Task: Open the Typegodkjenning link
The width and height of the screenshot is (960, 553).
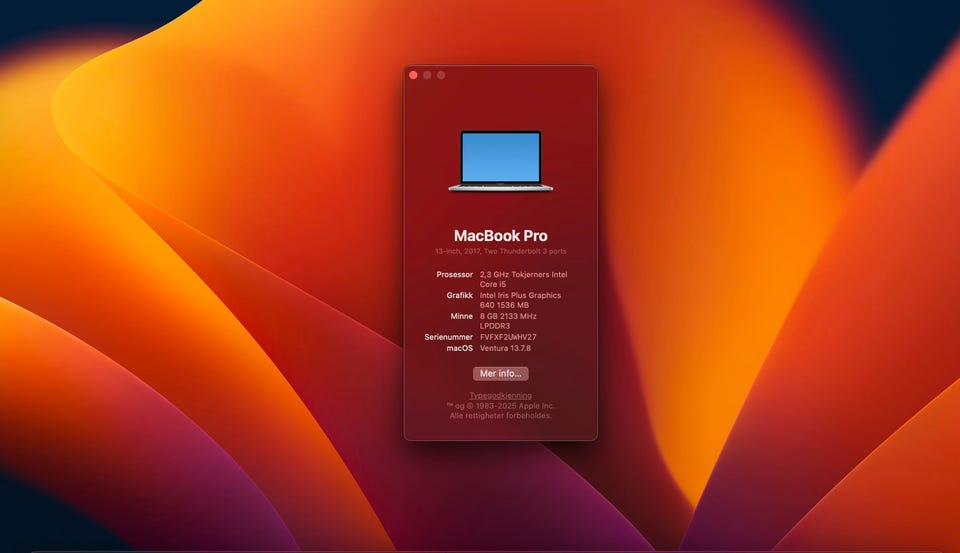Action: (500, 396)
